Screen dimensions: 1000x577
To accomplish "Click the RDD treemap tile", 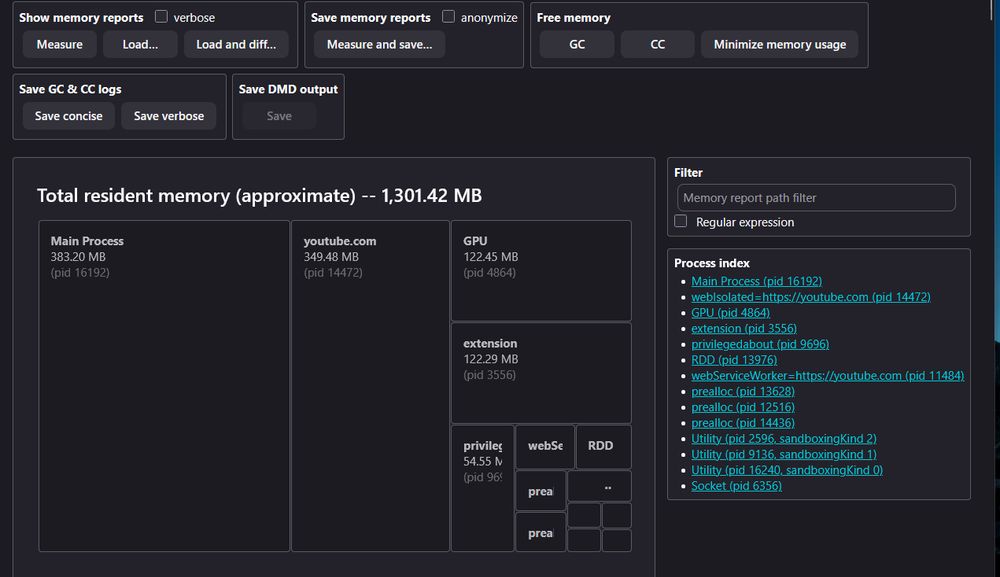I will (603, 446).
